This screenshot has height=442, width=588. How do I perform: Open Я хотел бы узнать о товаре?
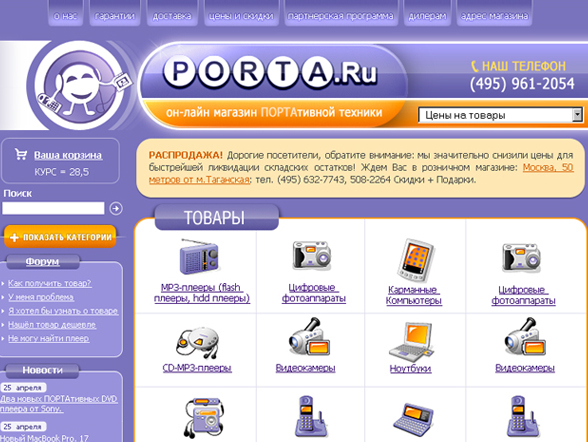(63, 311)
